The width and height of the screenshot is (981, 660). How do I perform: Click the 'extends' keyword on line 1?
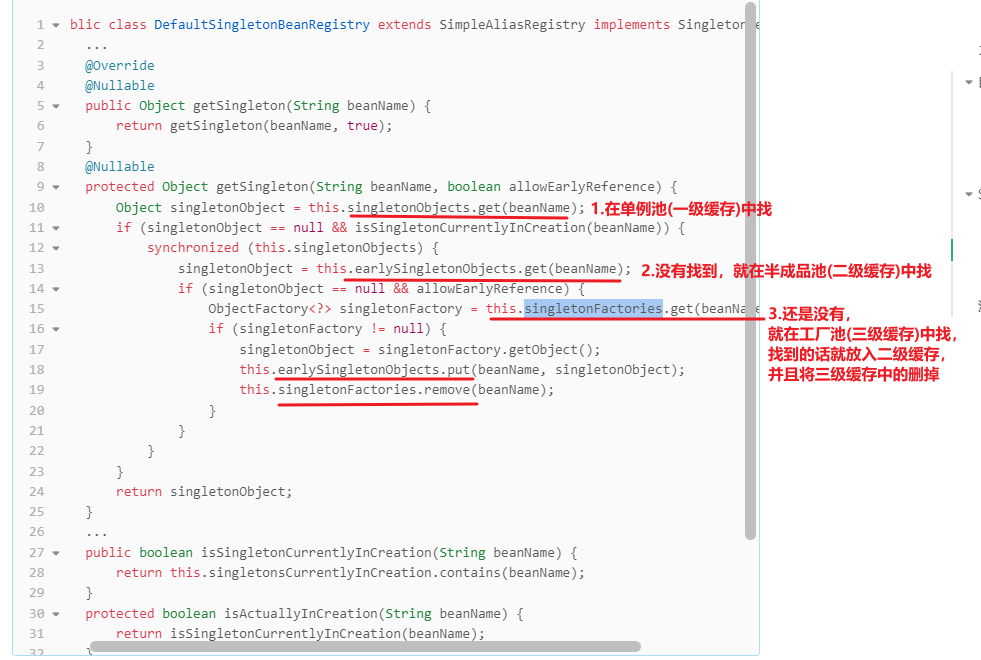click(404, 24)
